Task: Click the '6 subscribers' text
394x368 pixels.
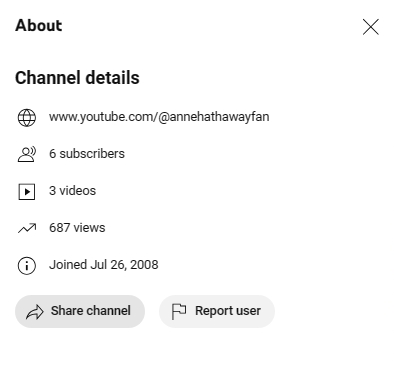Action: coord(87,154)
